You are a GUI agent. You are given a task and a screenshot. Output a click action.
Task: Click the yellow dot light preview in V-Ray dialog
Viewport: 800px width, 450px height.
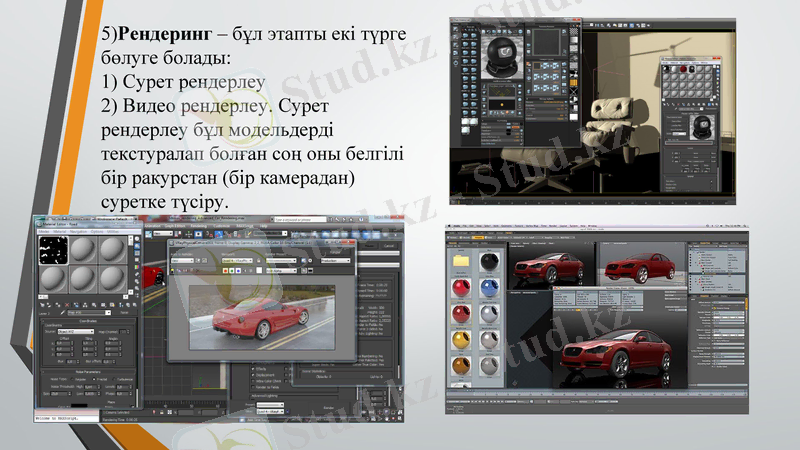point(502,105)
